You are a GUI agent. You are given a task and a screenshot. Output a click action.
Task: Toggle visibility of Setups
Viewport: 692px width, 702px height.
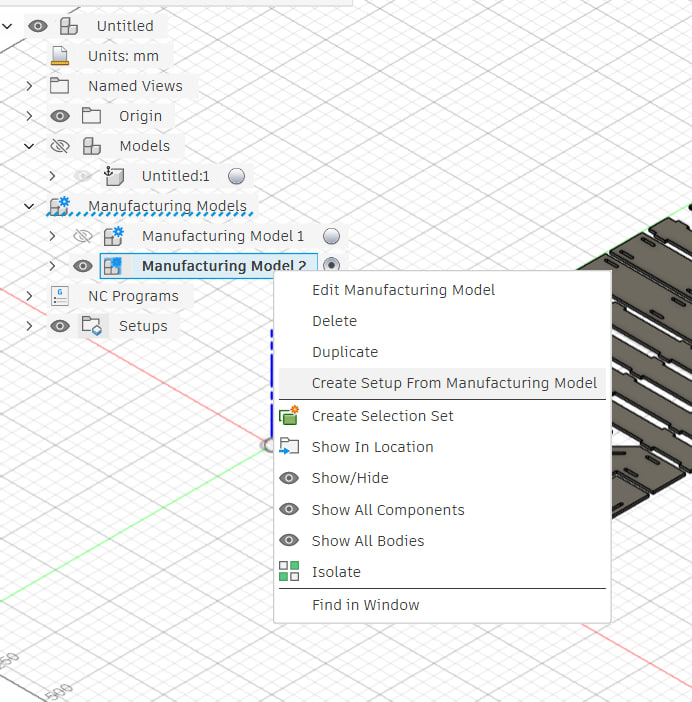pyautogui.click(x=60, y=326)
